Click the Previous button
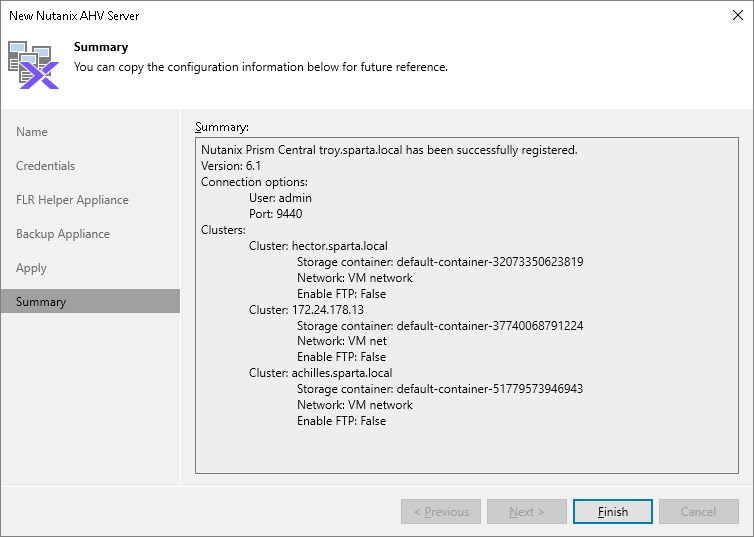The width and height of the screenshot is (754, 537). click(441, 512)
